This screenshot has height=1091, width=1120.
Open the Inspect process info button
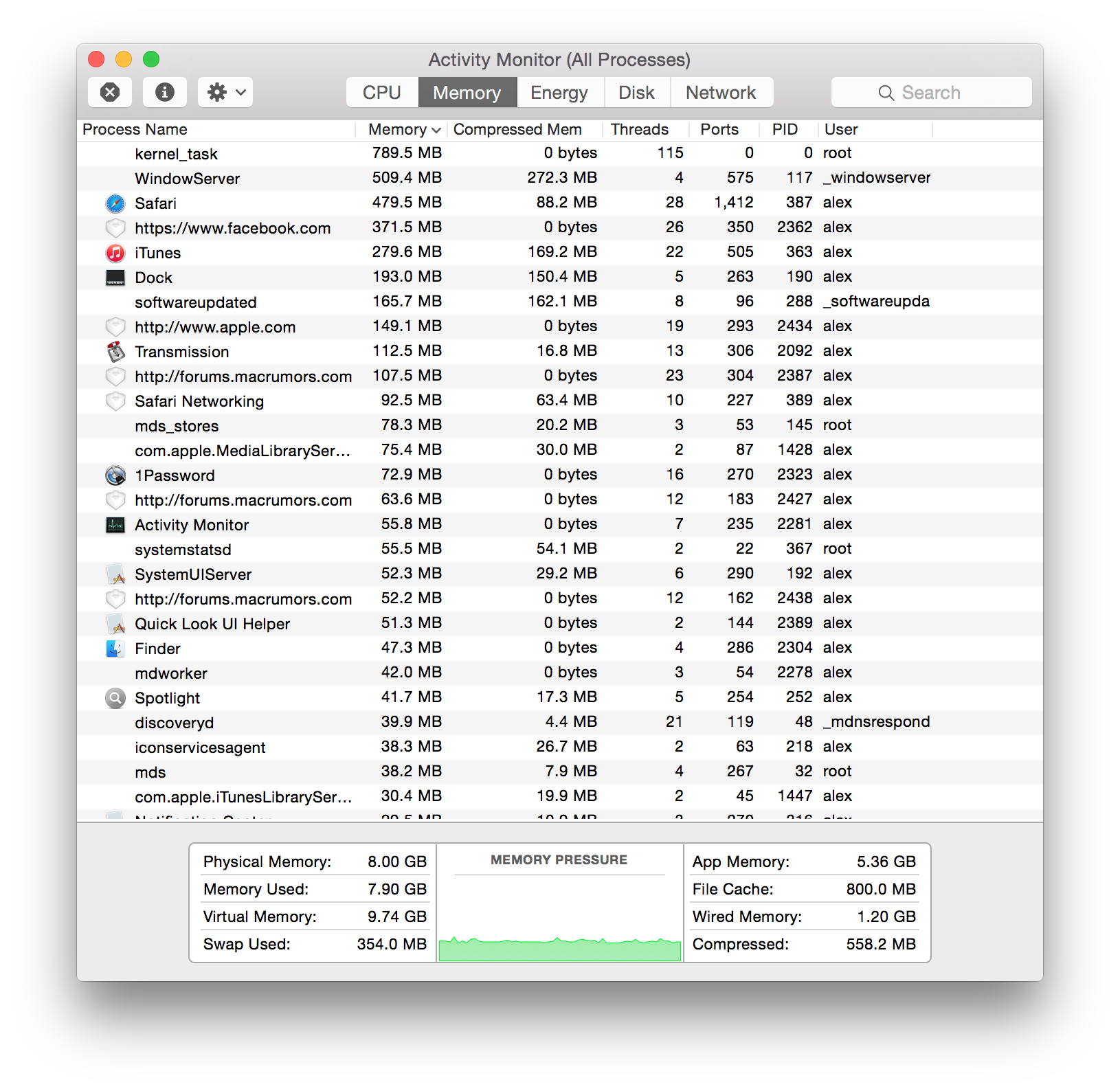pyautogui.click(x=165, y=92)
